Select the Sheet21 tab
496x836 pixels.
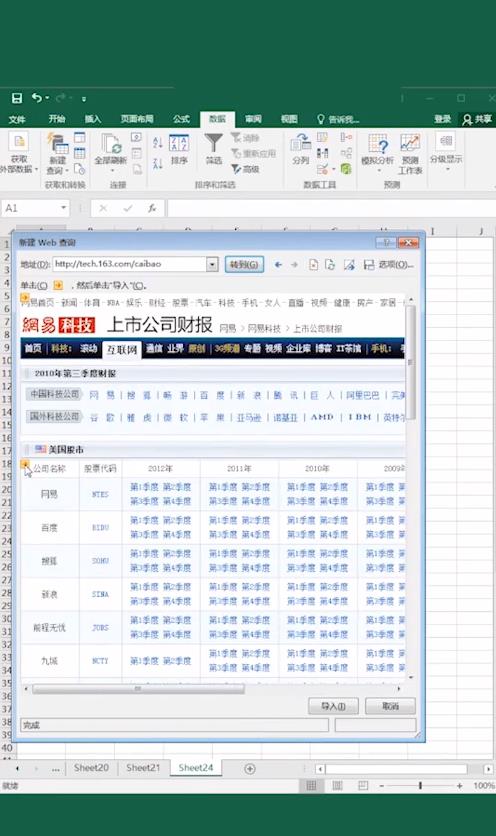143,768
